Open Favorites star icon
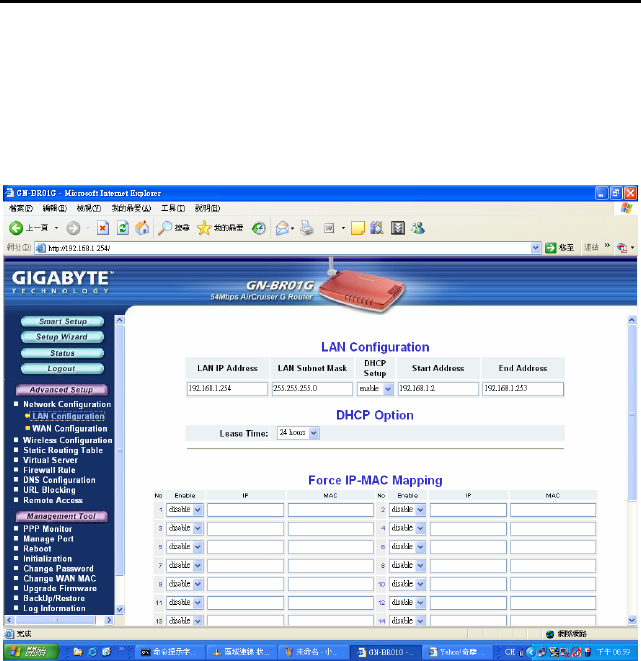The width and height of the screenshot is (641, 661). tap(204, 228)
